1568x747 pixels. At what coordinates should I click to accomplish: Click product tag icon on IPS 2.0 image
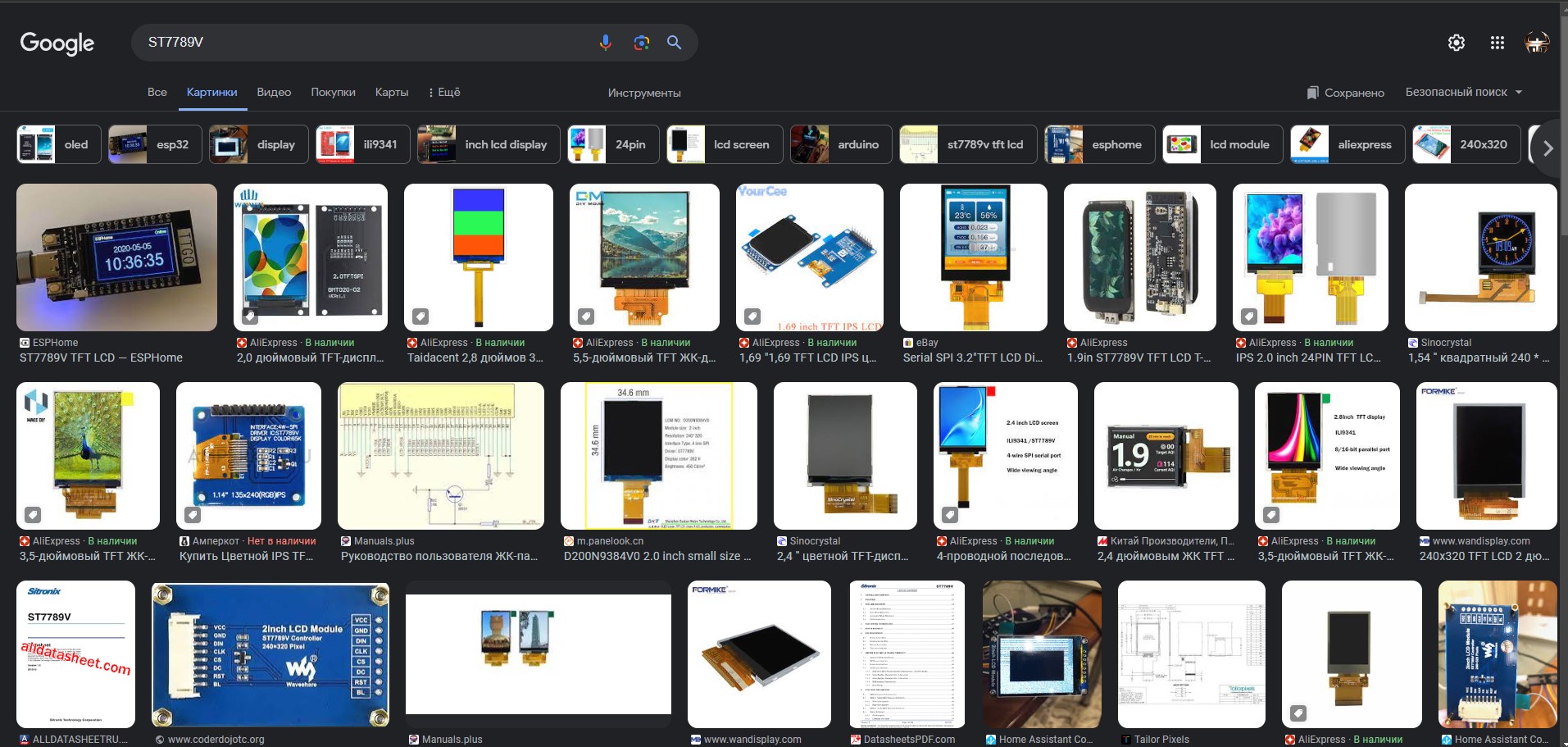1248,316
